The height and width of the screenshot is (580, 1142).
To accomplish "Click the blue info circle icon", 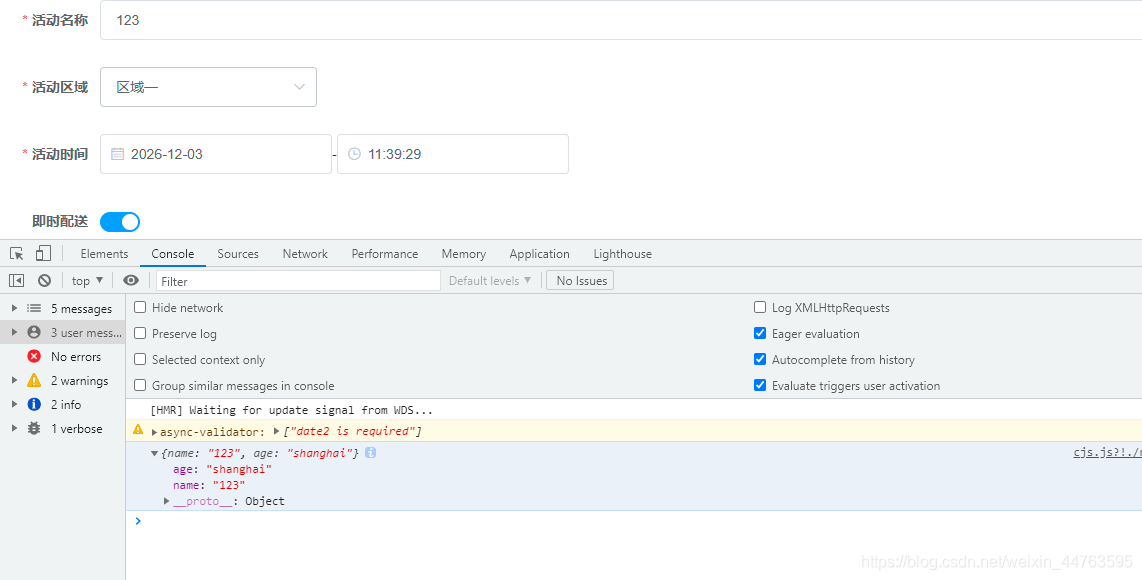I will coord(34,404).
